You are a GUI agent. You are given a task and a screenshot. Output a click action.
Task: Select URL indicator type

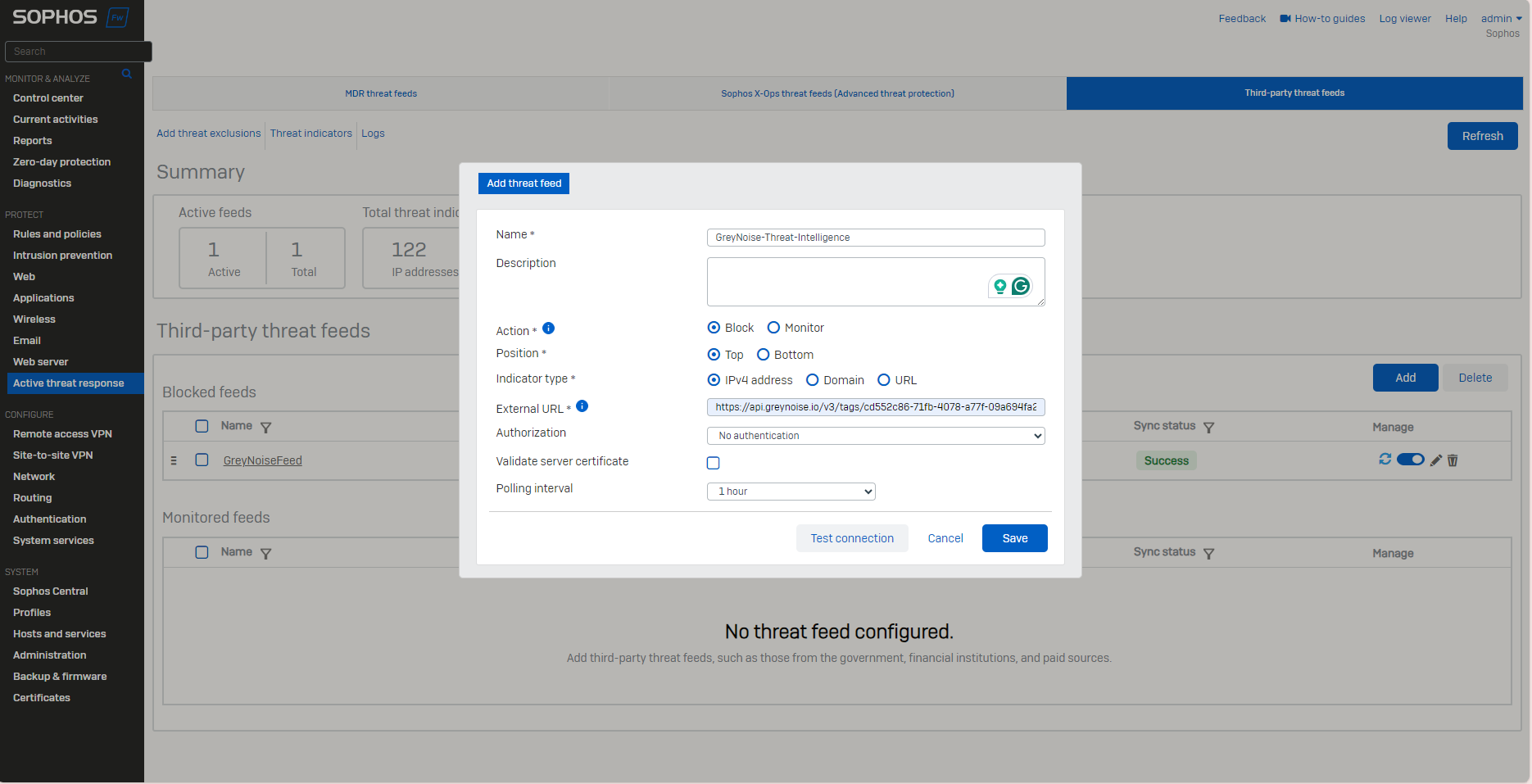click(x=884, y=380)
